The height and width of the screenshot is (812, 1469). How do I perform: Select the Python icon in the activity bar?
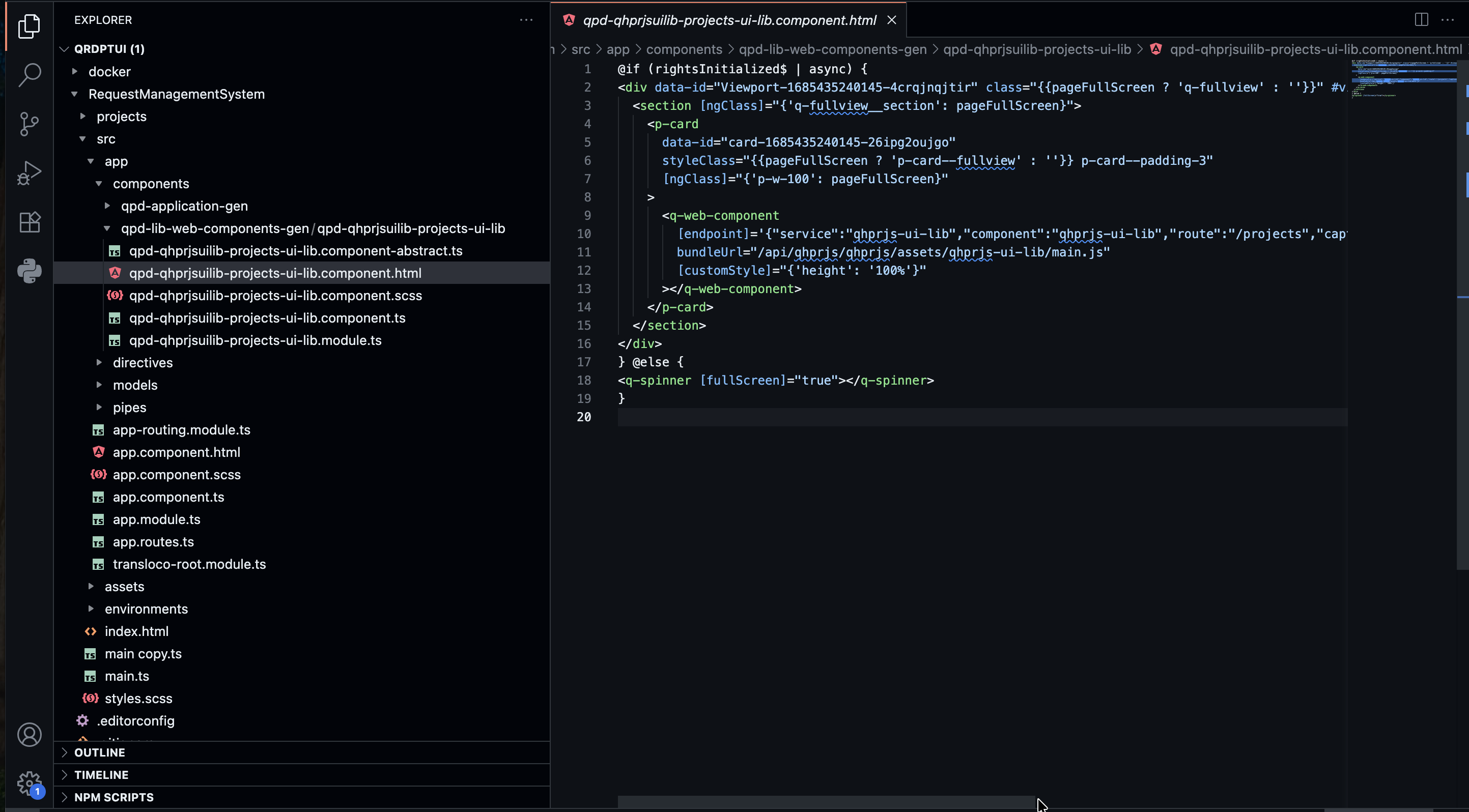(29, 271)
